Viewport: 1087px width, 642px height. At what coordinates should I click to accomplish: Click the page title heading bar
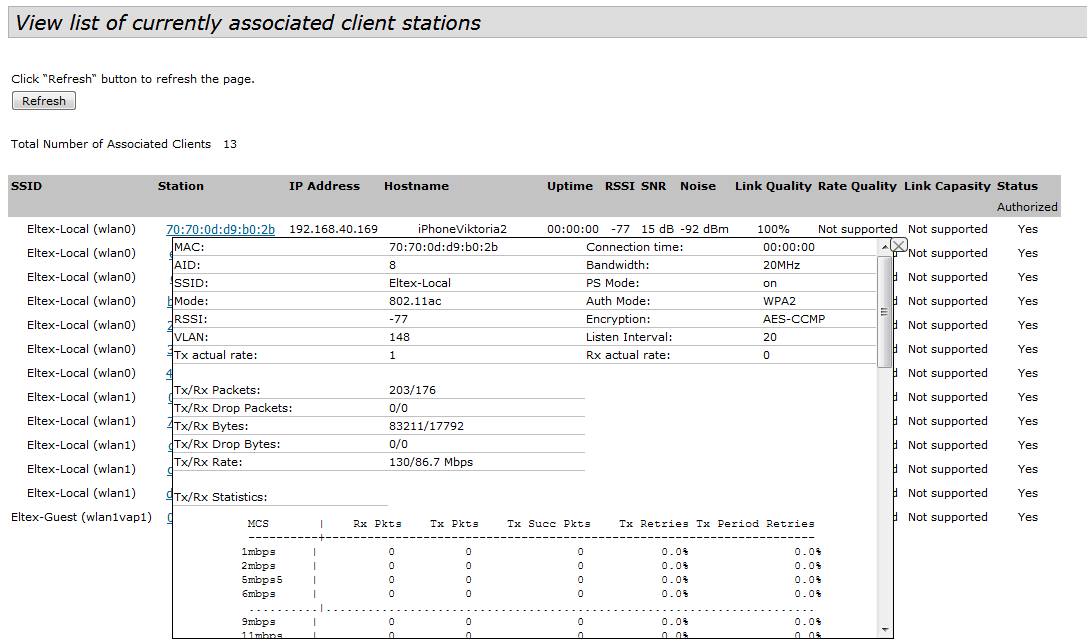pyautogui.click(x=547, y=23)
